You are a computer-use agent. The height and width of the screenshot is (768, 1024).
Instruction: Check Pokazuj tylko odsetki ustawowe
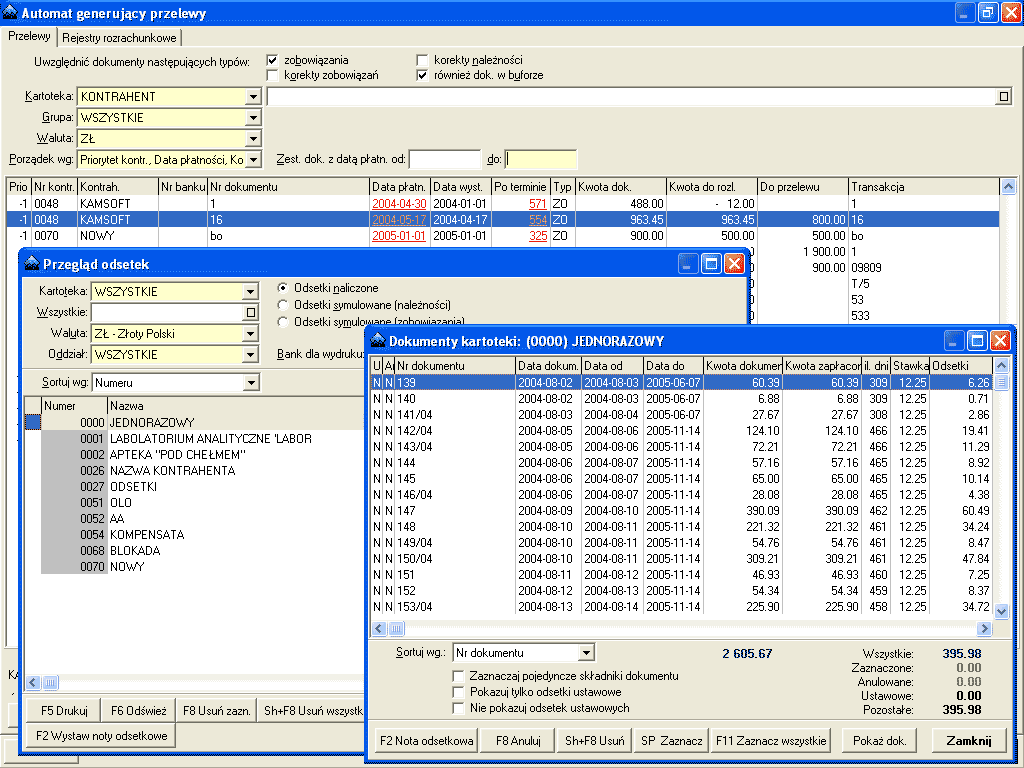[x=459, y=692]
